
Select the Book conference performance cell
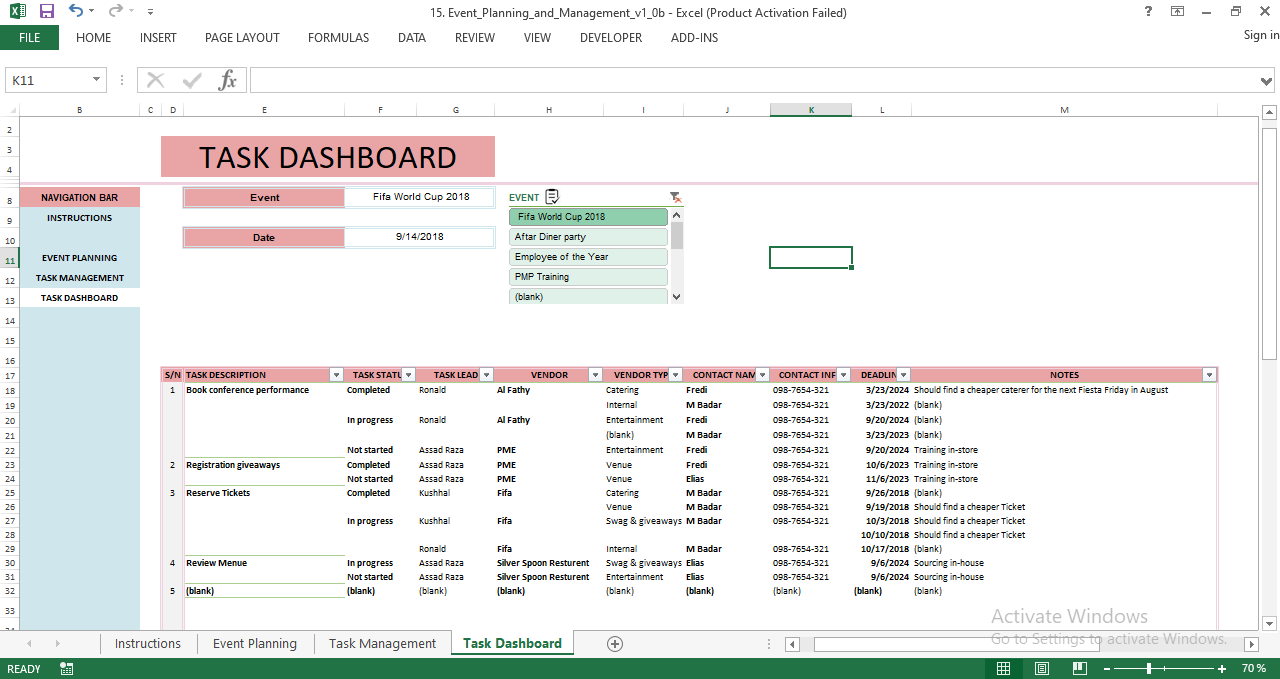pyautogui.click(x=264, y=390)
